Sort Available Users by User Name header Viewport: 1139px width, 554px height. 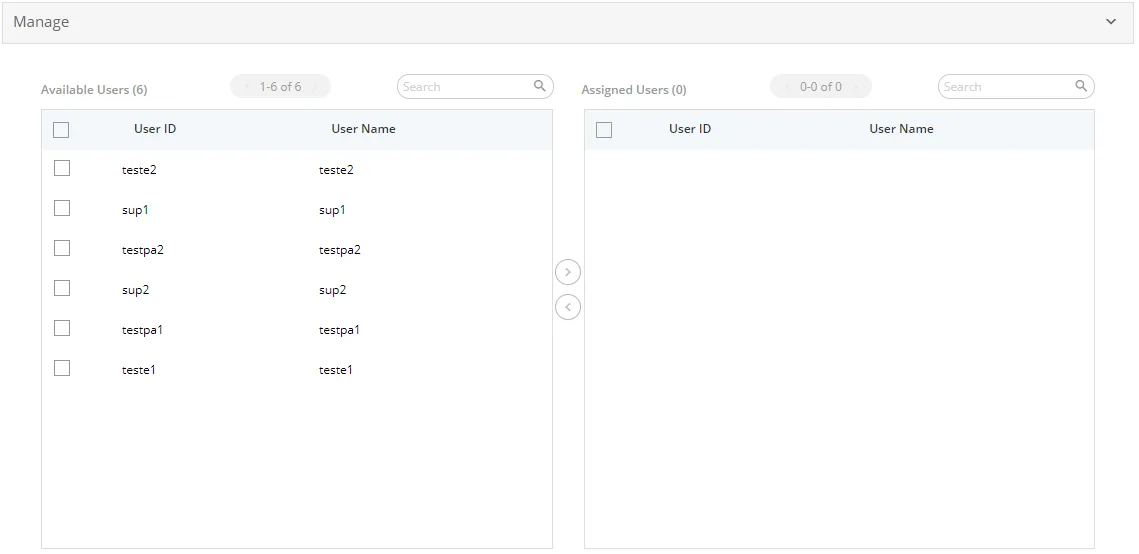(x=363, y=129)
